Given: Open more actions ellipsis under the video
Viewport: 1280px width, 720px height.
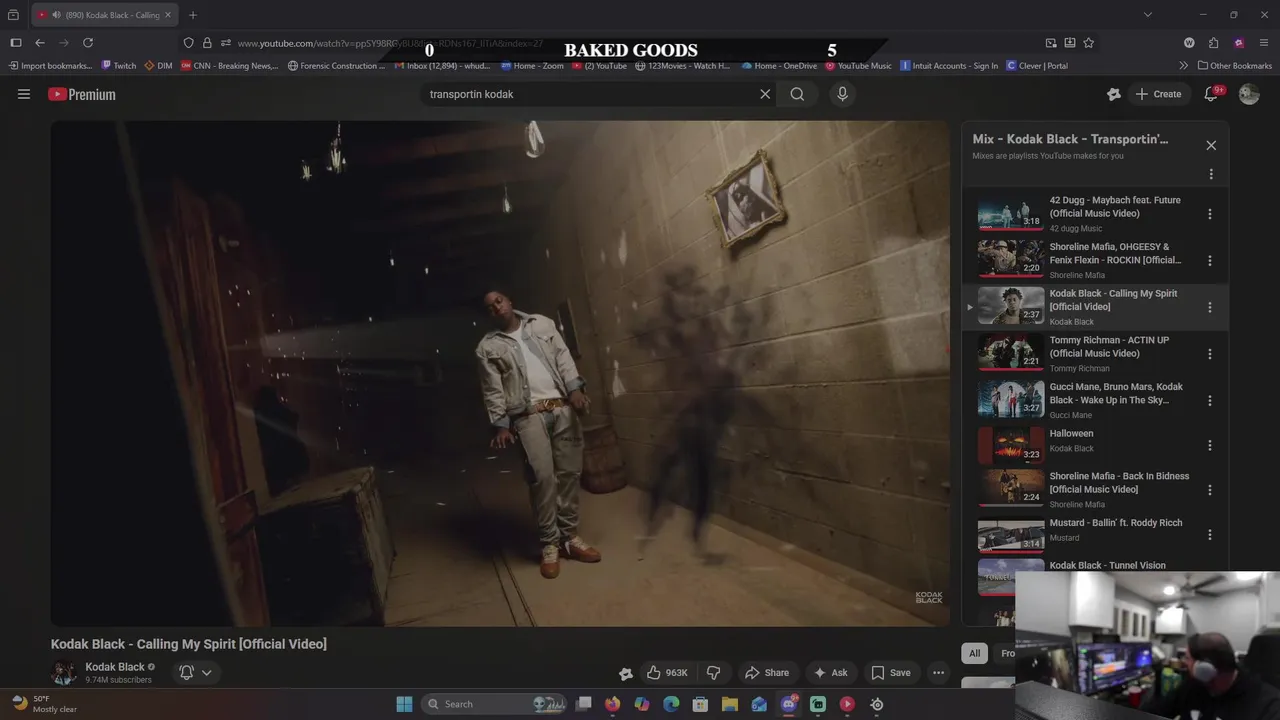Looking at the screenshot, I should (938, 673).
